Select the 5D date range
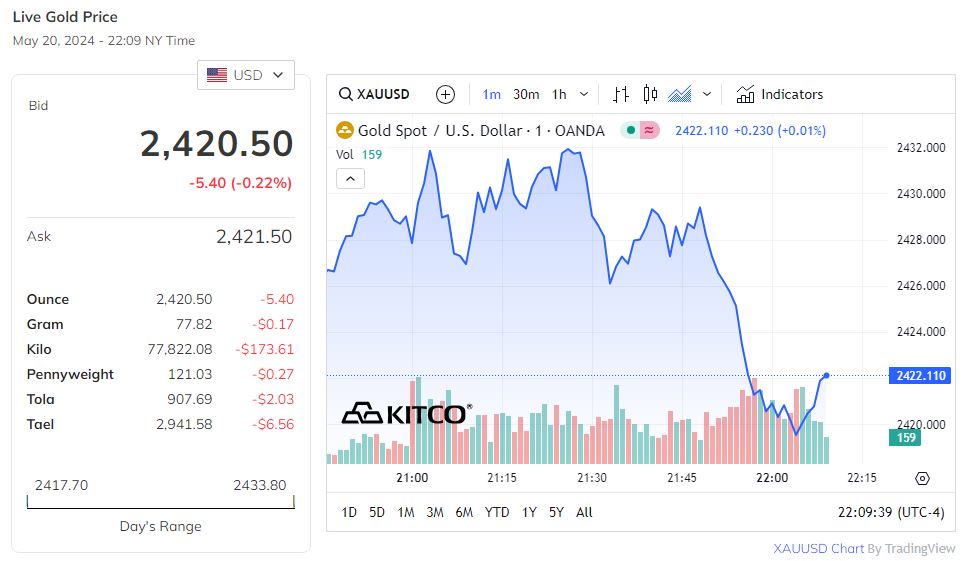This screenshot has height=561, width=966. click(x=377, y=512)
